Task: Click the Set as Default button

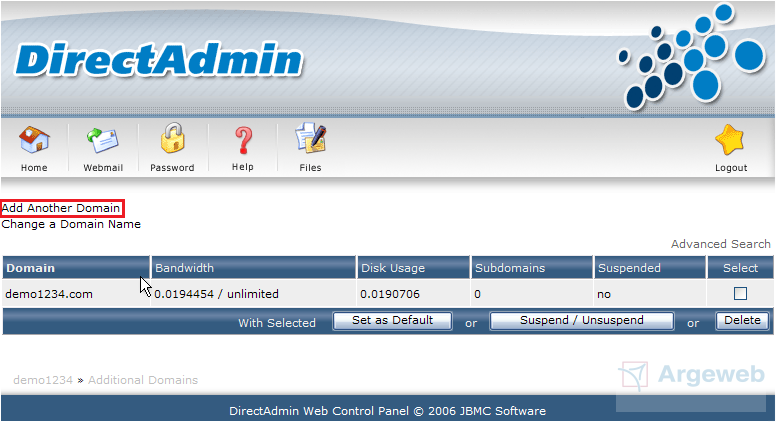Action: pos(392,321)
